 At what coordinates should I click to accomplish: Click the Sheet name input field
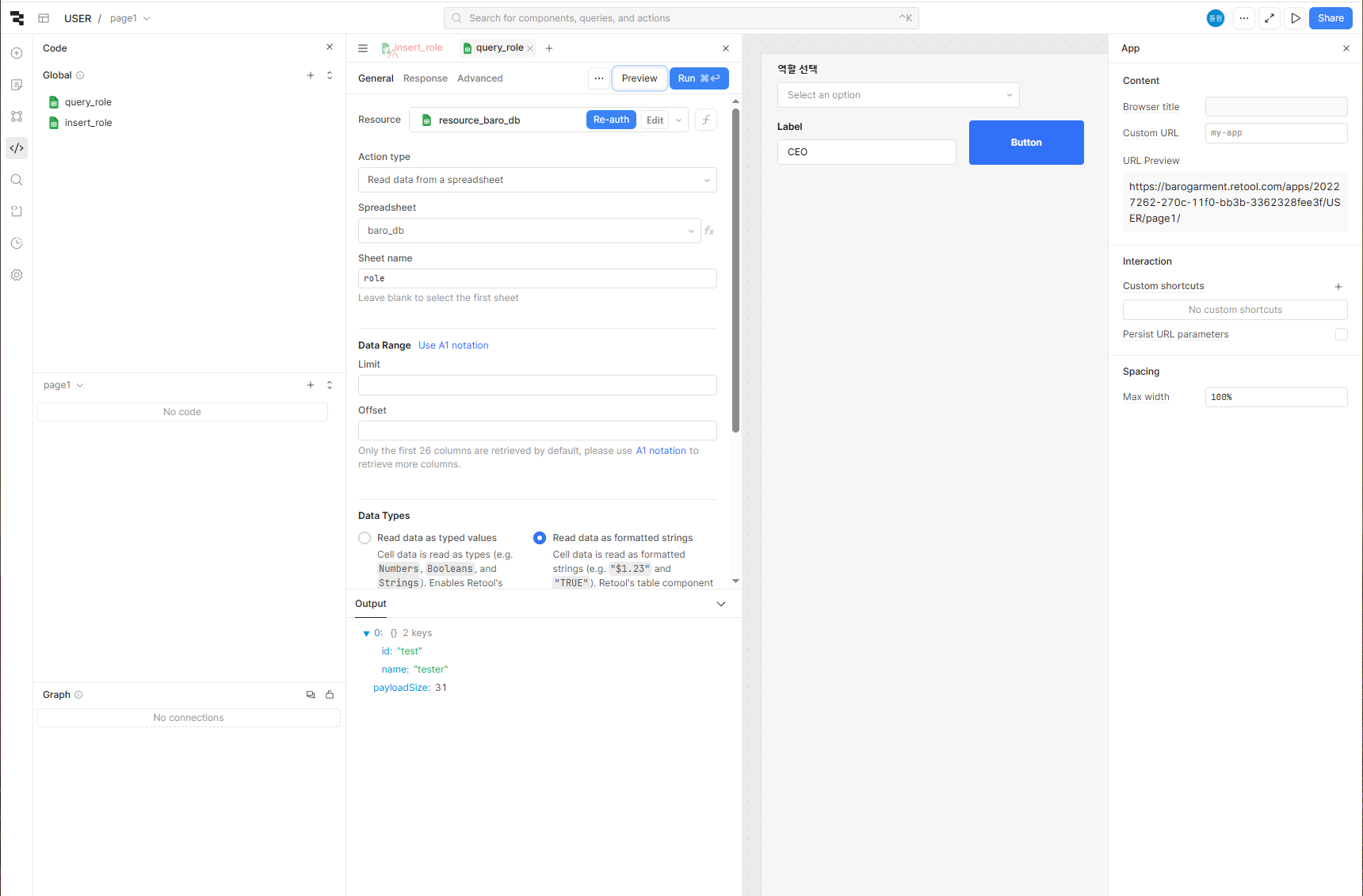537,279
